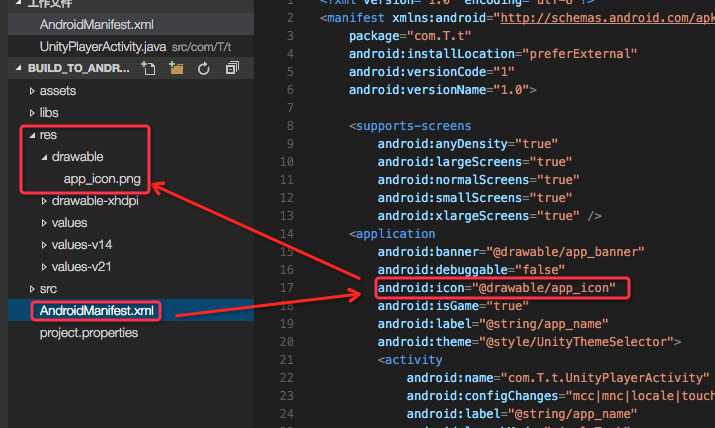This screenshot has width=715, height=428.
Task: Open AndroidManifest.xml in working files list
Action: pos(96,25)
